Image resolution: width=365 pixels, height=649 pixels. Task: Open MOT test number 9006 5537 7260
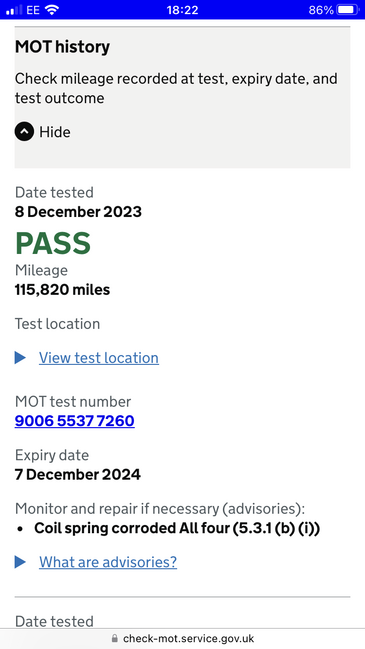coord(74,421)
